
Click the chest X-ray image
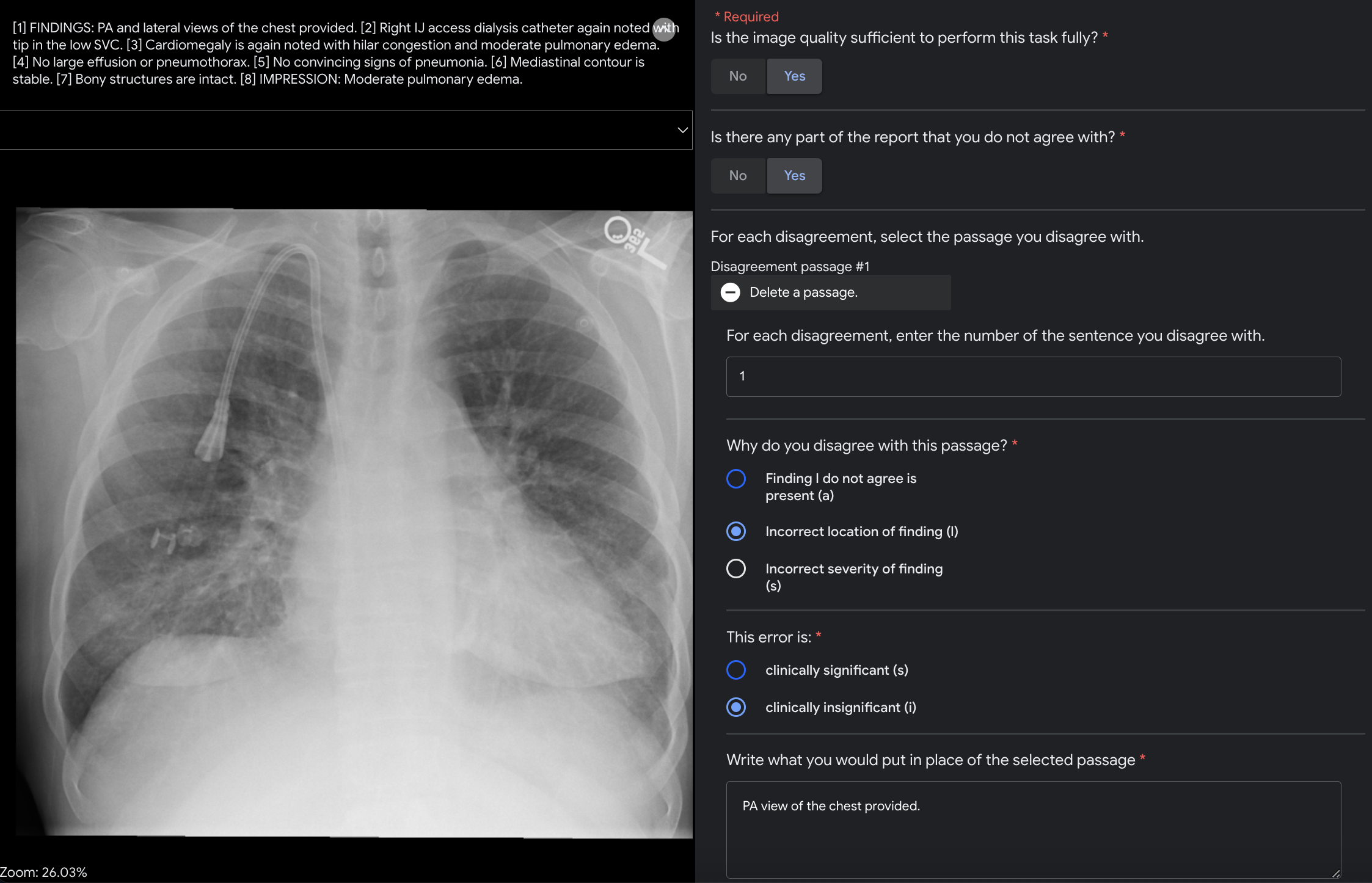click(x=354, y=523)
